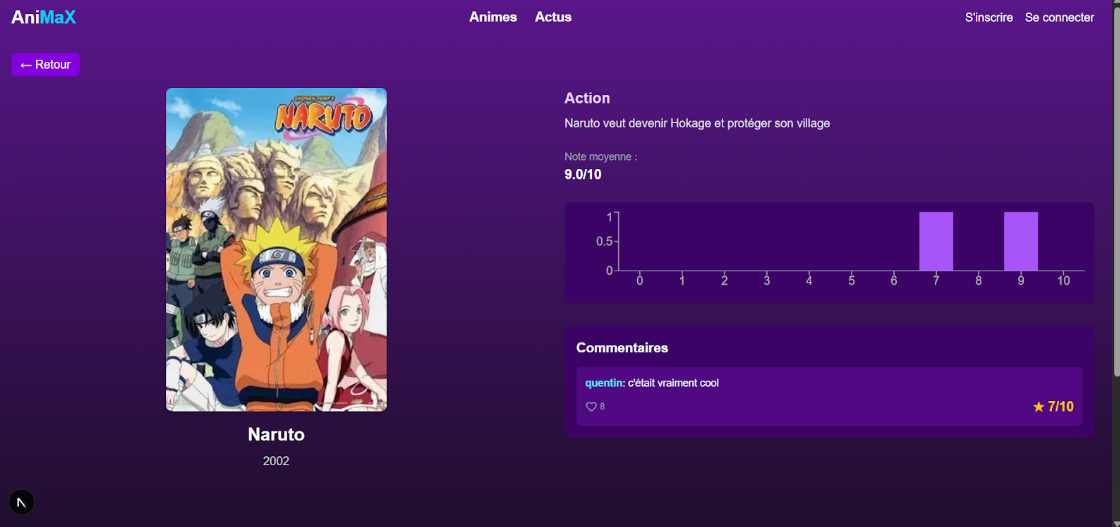Screen dimensions: 1120x527
Task: Click the gold star rating icon
Action: point(1039,407)
